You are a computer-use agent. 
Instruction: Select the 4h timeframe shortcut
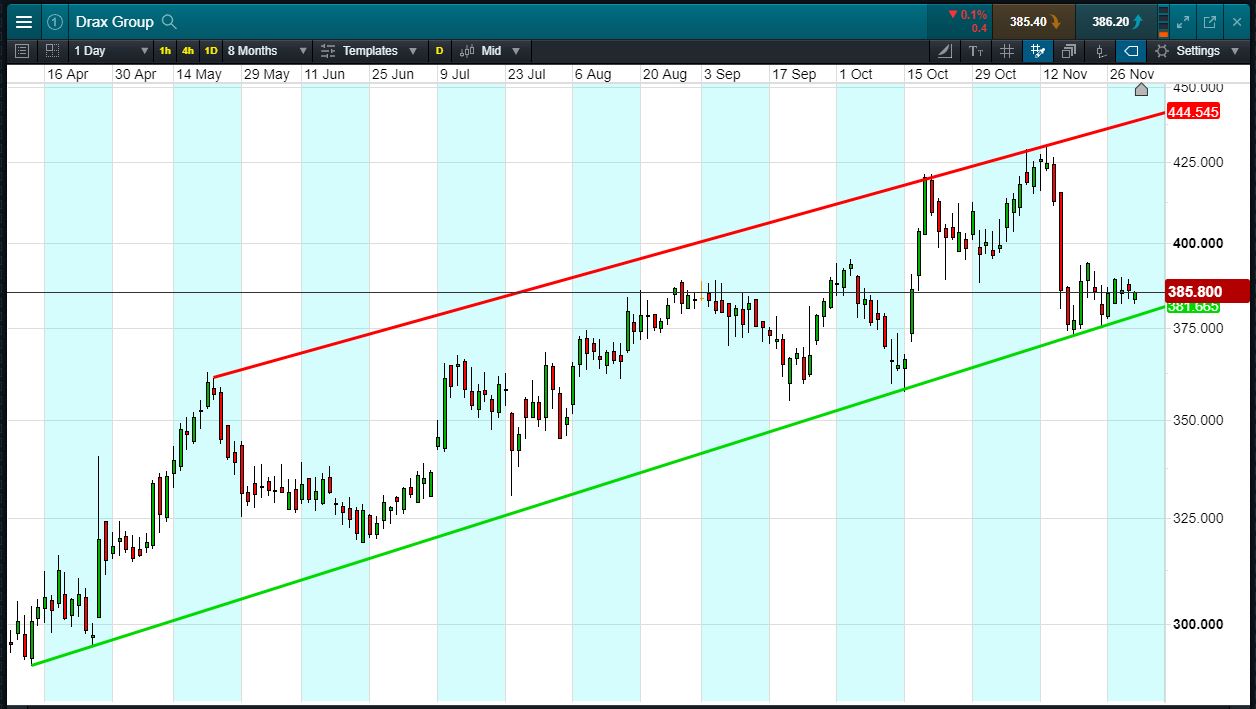point(188,50)
